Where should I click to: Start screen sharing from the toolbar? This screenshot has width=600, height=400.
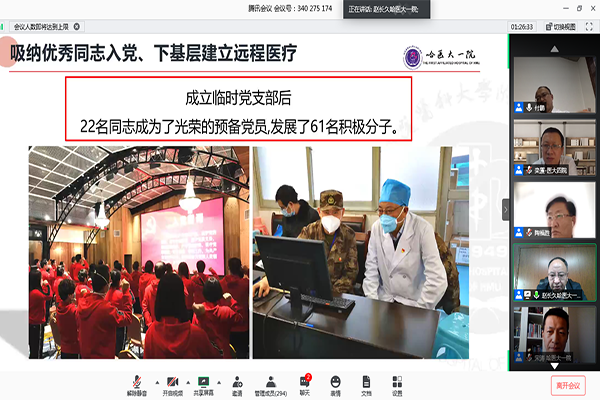click(203, 384)
